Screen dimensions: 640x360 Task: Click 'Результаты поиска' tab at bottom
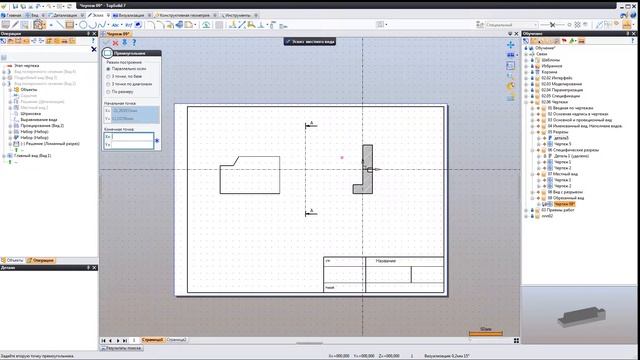121,348
